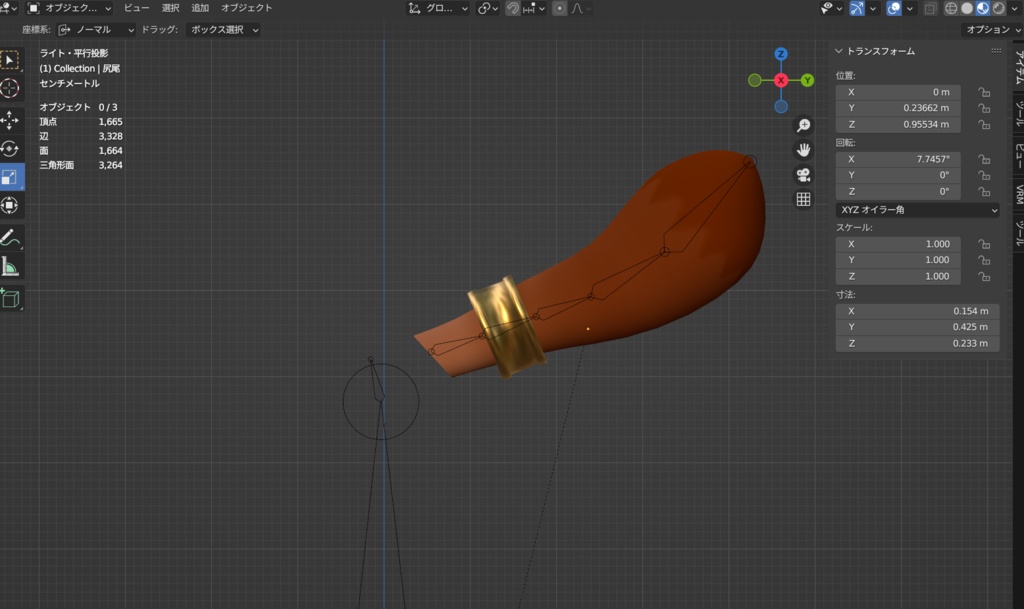This screenshot has height=609, width=1024.
Task: Open the pivot point dropdown
Action: 488,8
